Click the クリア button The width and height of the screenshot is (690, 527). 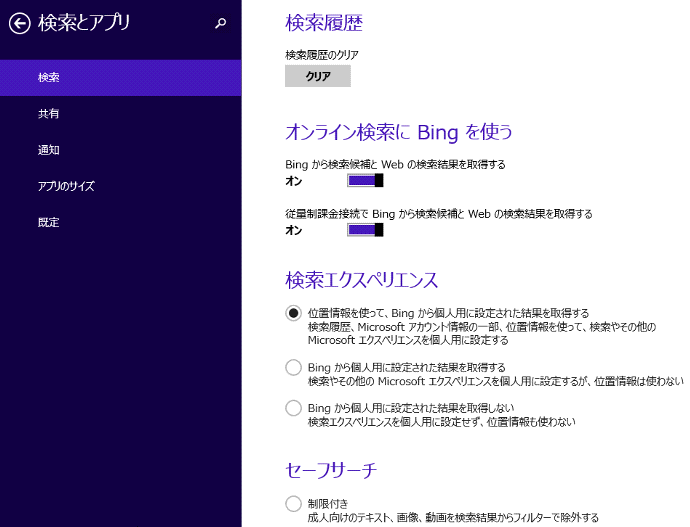(x=318, y=76)
